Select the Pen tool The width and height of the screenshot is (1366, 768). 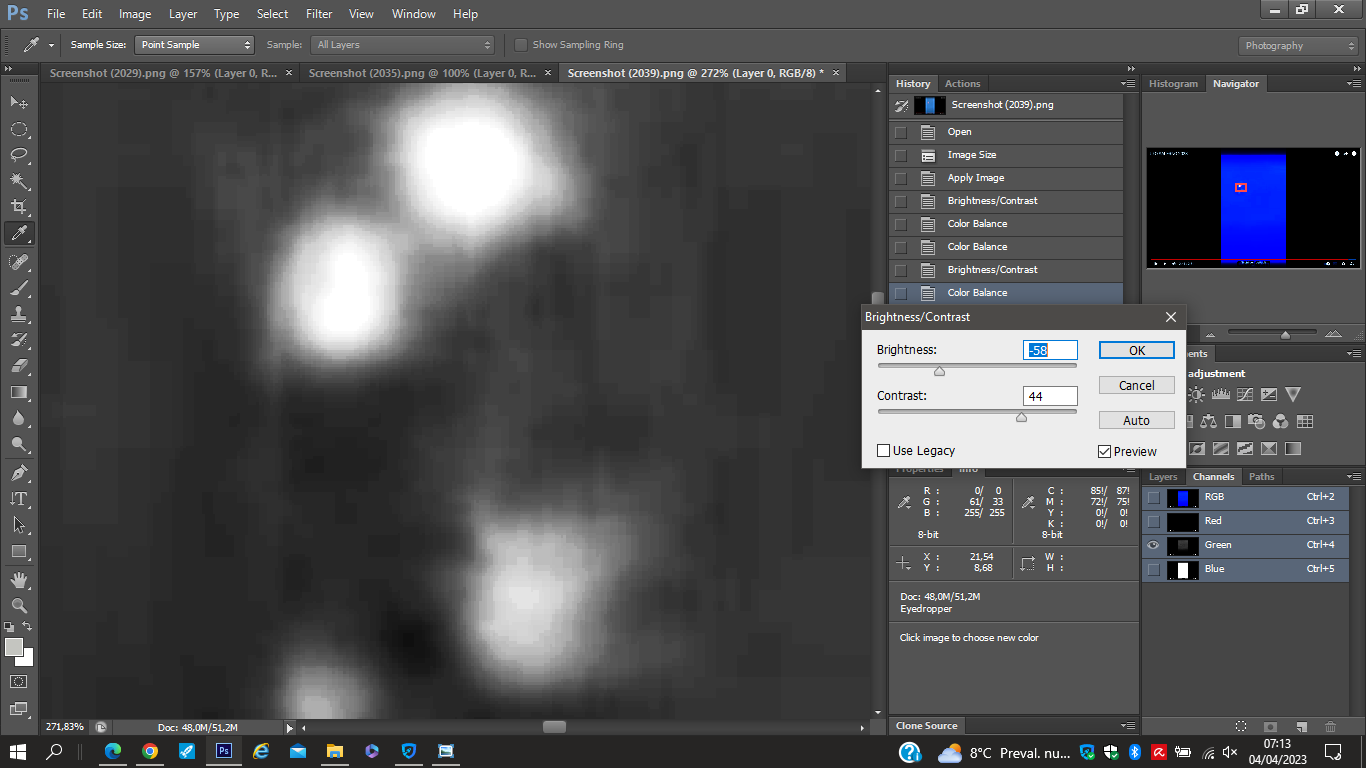(19, 472)
